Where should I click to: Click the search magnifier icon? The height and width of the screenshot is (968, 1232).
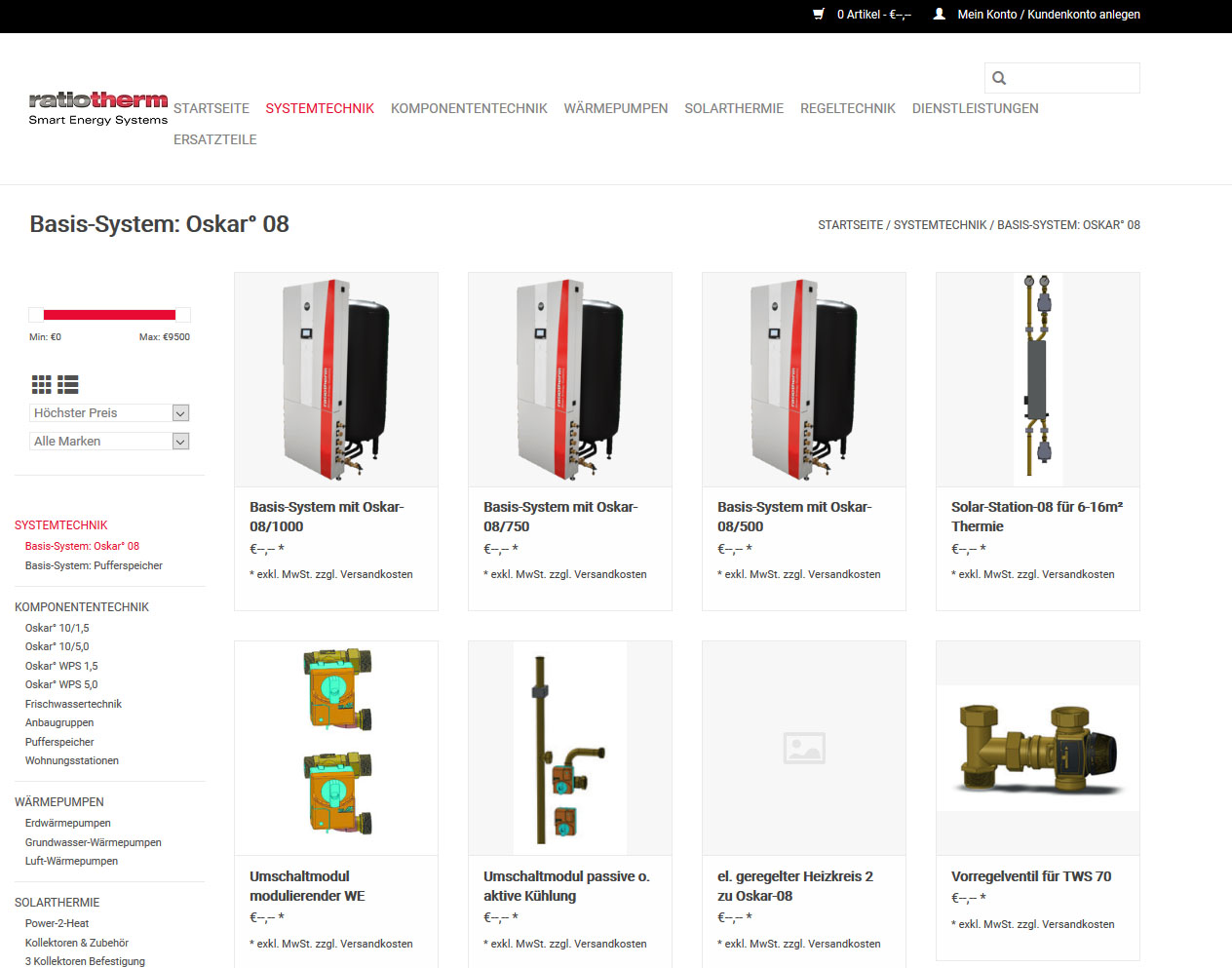click(999, 78)
